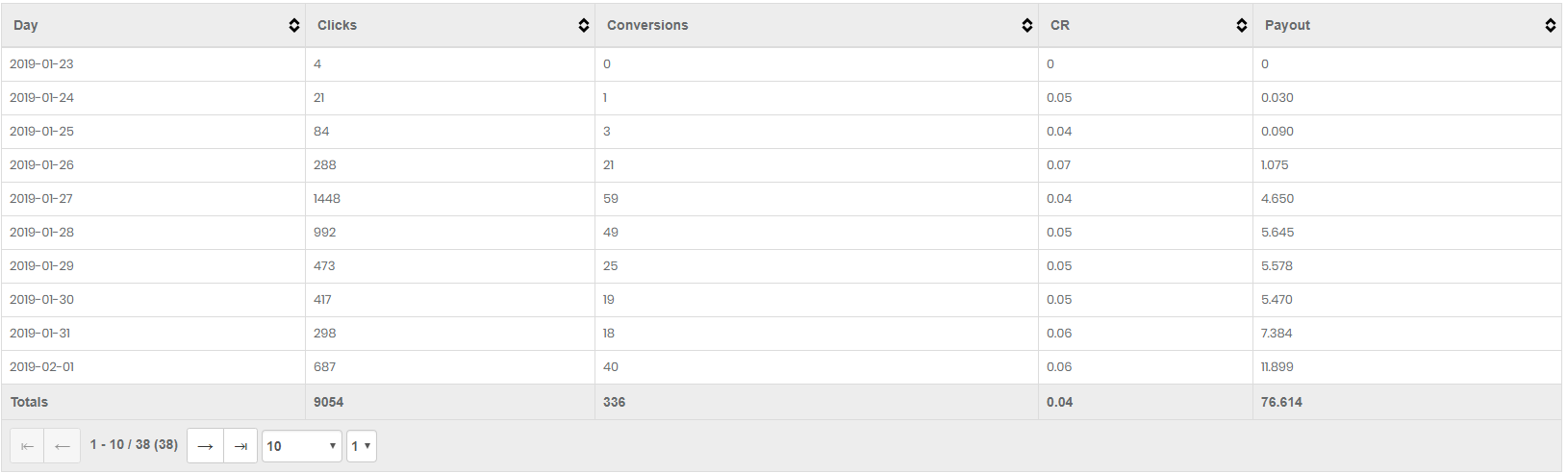Jump to first page arrow
The width and height of the screenshot is (1568, 473).
coord(27,446)
